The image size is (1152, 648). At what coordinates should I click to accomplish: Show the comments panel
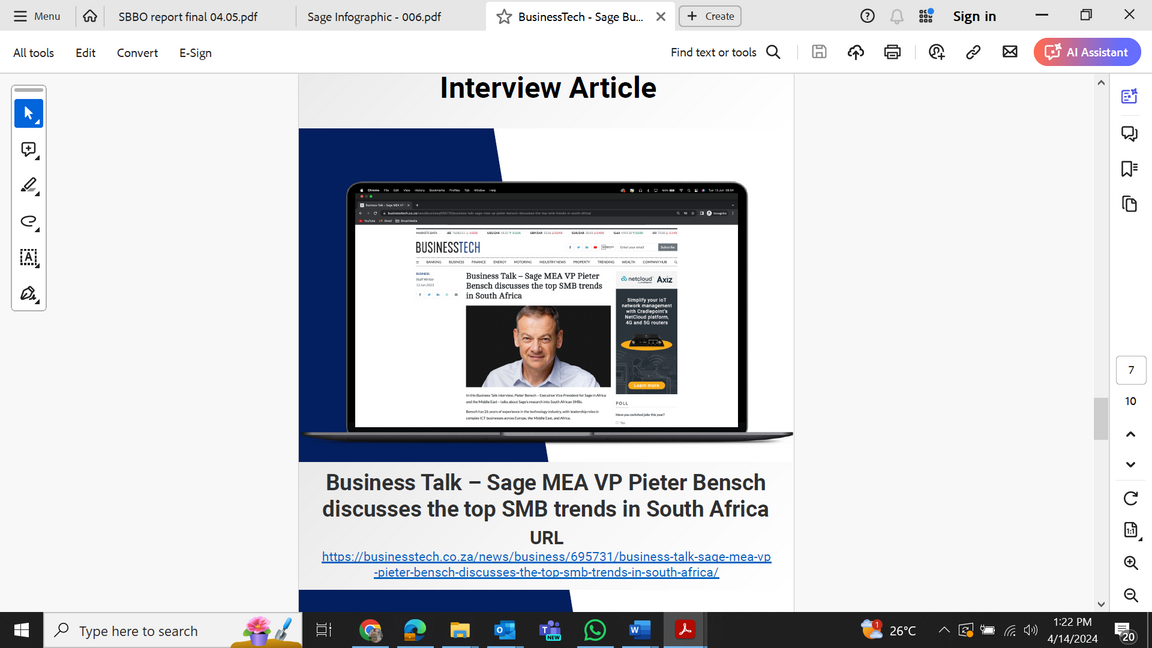click(x=1129, y=133)
